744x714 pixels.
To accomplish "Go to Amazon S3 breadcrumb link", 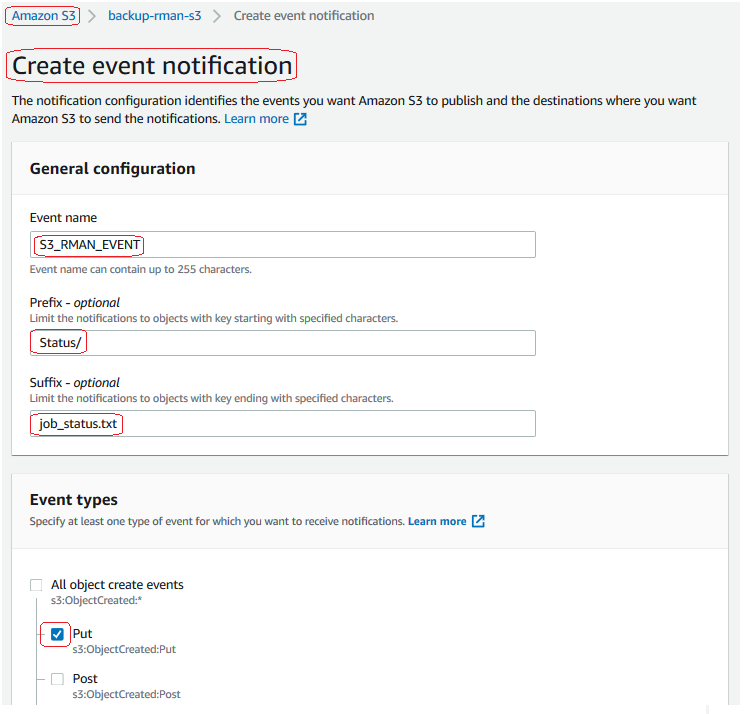I will pyautogui.click(x=44, y=16).
